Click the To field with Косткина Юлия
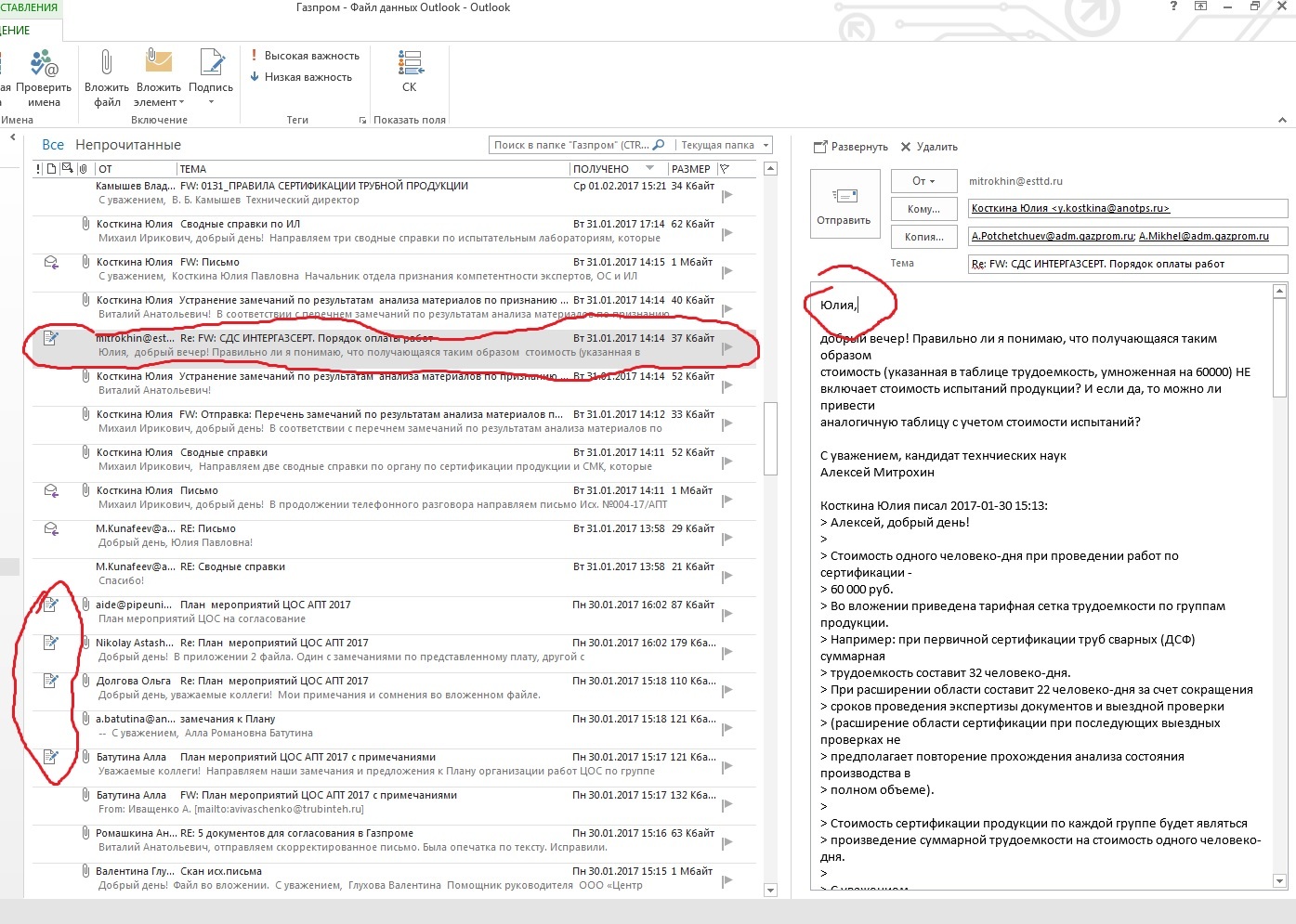The image size is (1296, 924). [1127, 209]
